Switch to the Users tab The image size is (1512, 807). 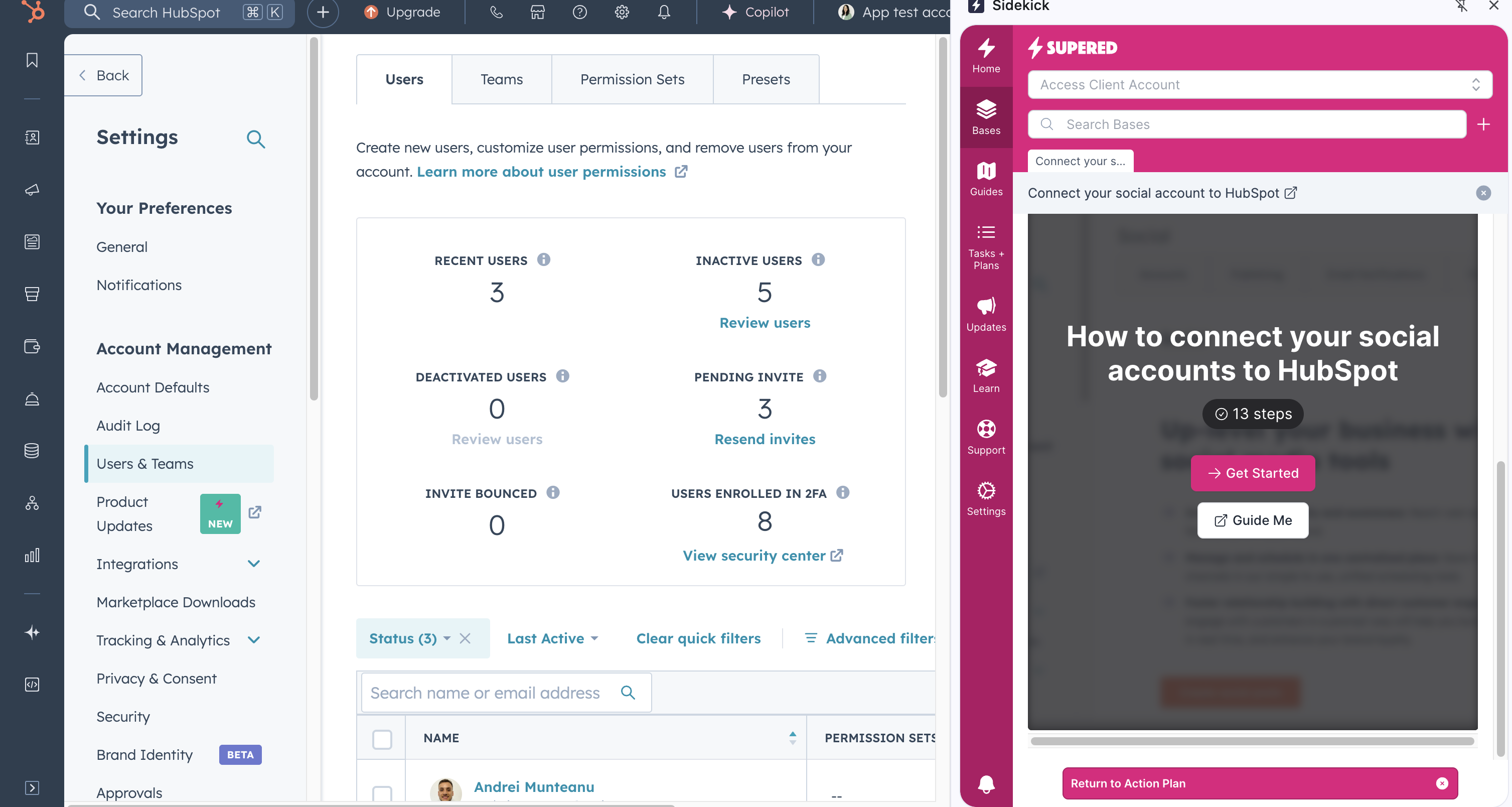404,79
